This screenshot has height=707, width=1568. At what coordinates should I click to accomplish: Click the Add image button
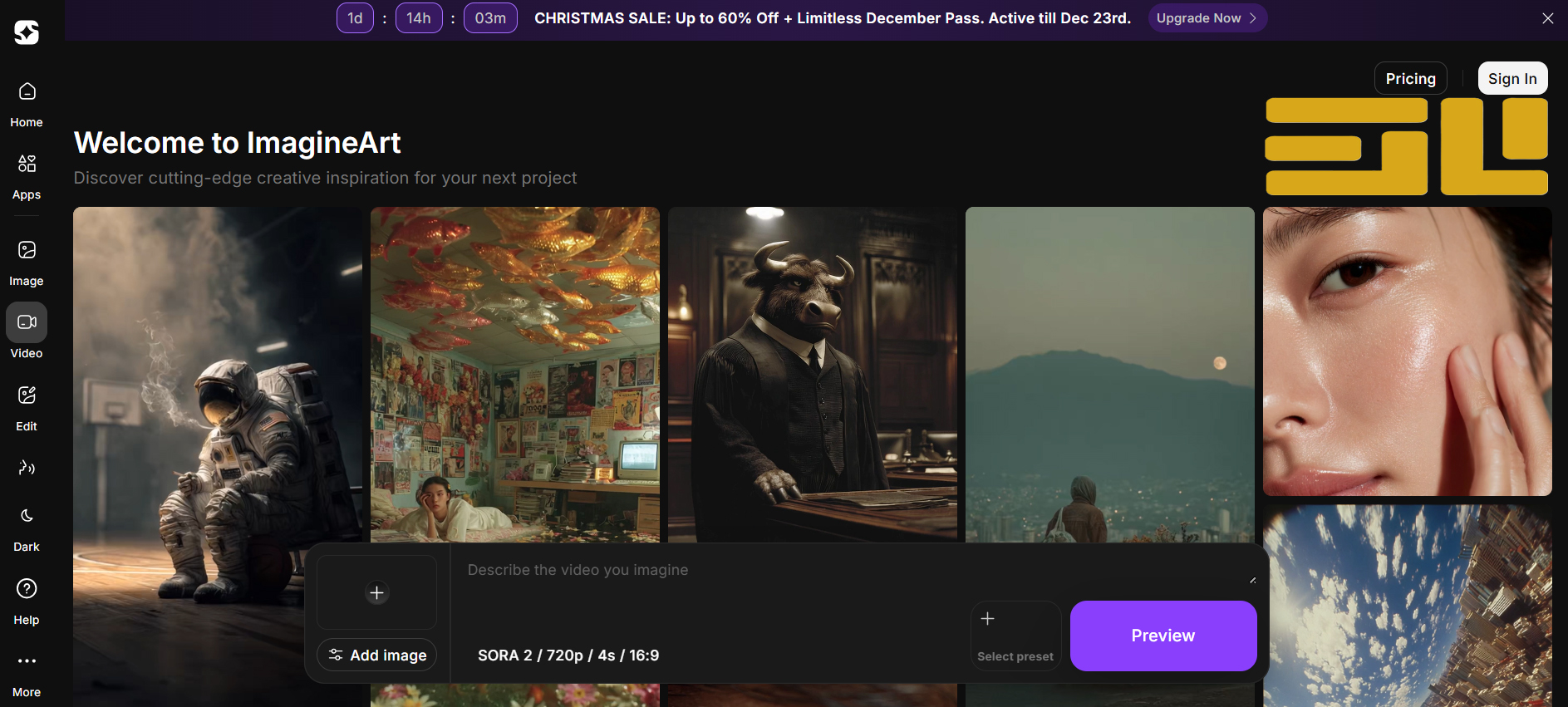[377, 655]
